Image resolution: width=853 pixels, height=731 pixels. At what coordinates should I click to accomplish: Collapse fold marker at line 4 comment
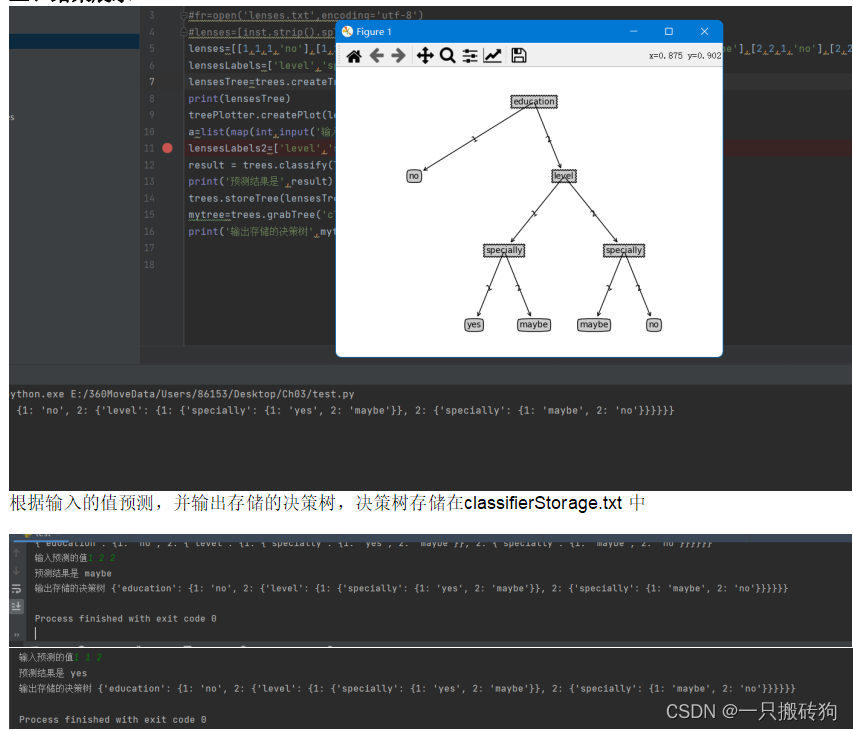pyautogui.click(x=184, y=32)
